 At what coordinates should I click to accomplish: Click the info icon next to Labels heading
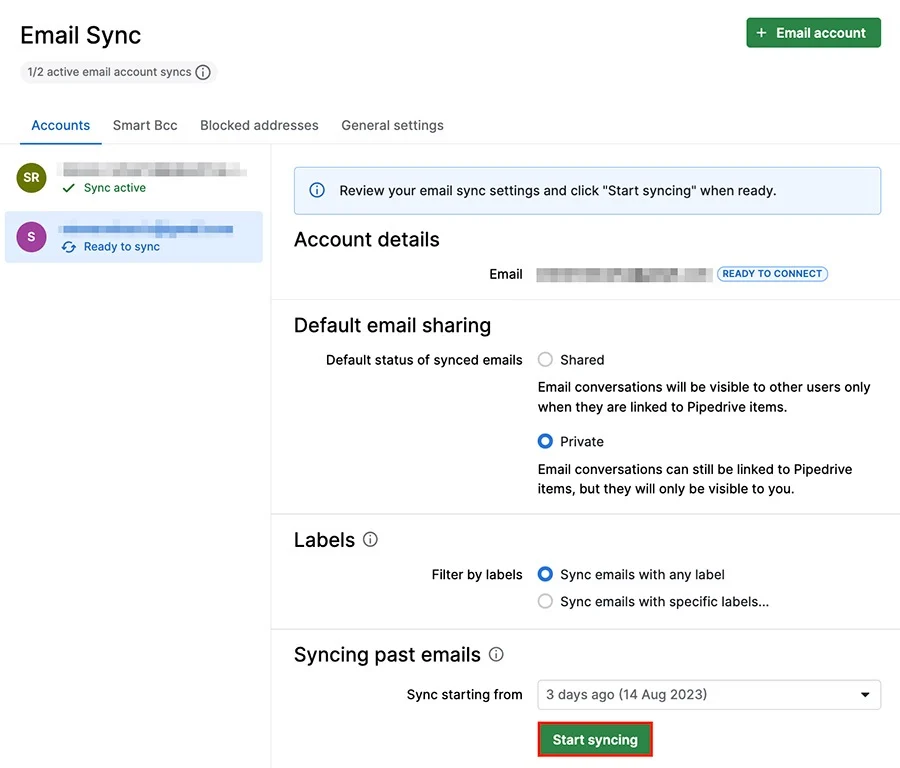[x=370, y=540]
